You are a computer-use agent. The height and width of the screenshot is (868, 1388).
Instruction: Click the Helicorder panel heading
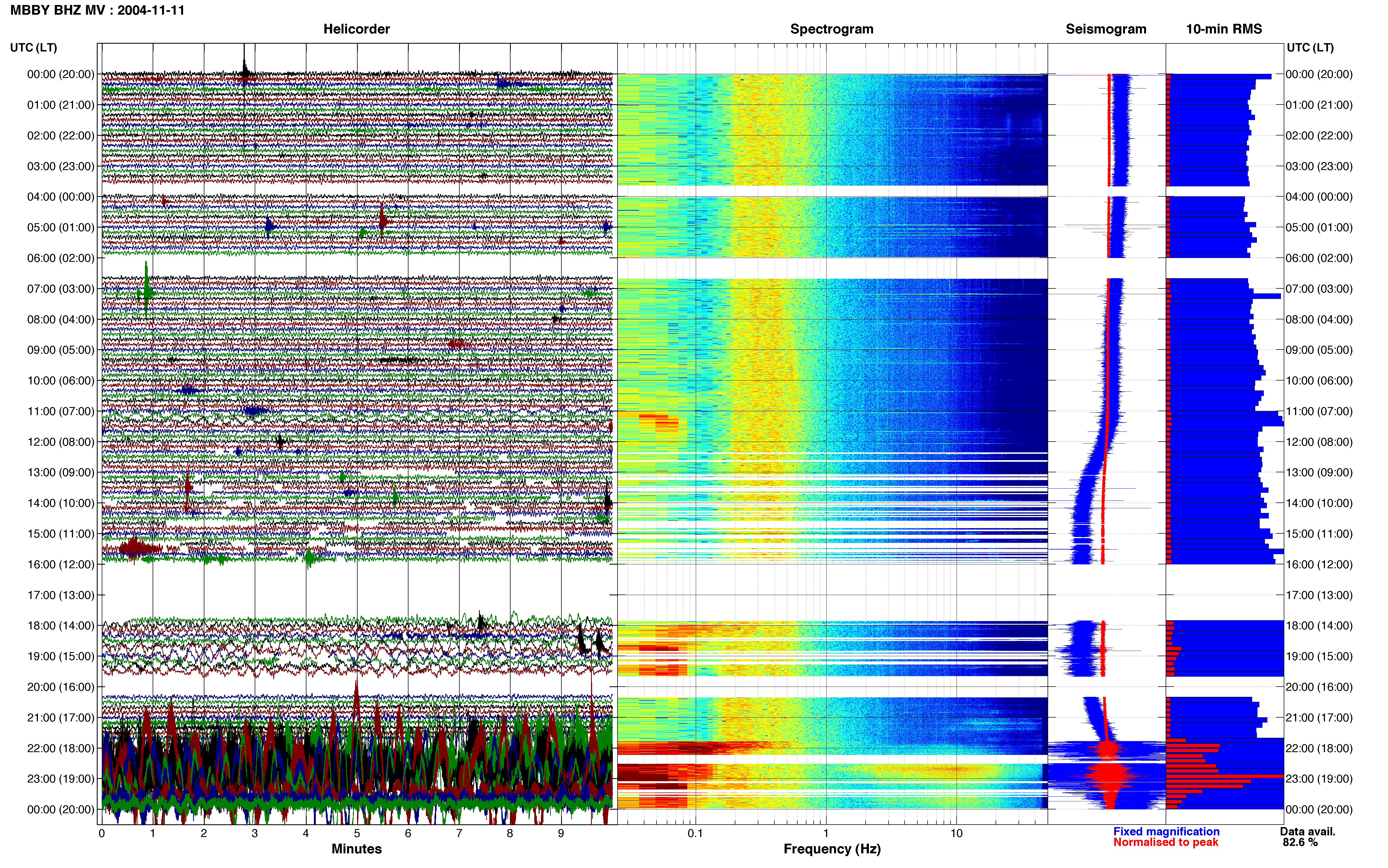coord(356,29)
